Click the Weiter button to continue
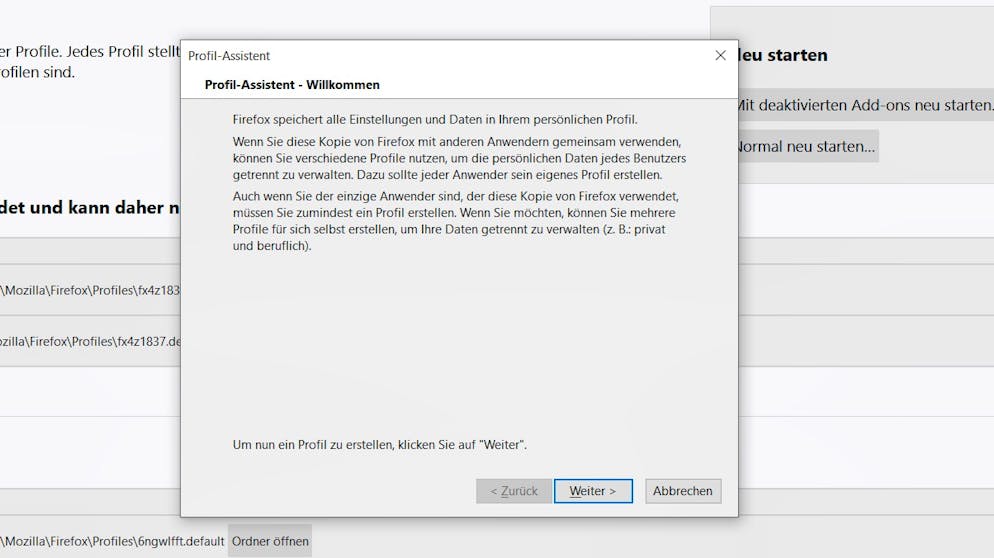Screen dimensions: 994x558 click(x=593, y=491)
